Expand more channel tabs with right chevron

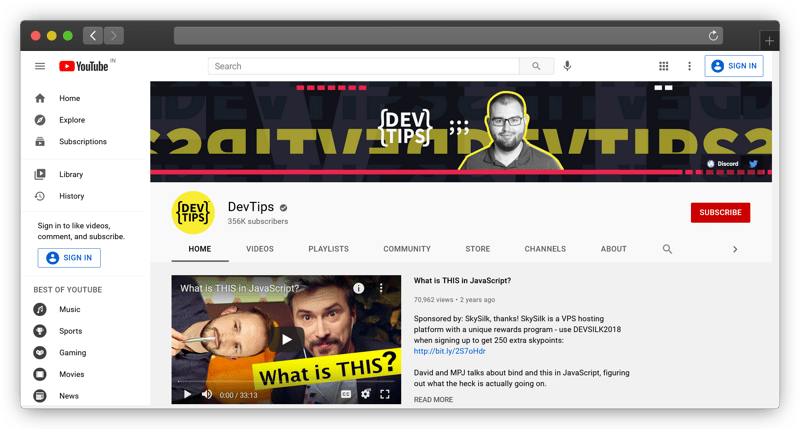click(x=735, y=249)
